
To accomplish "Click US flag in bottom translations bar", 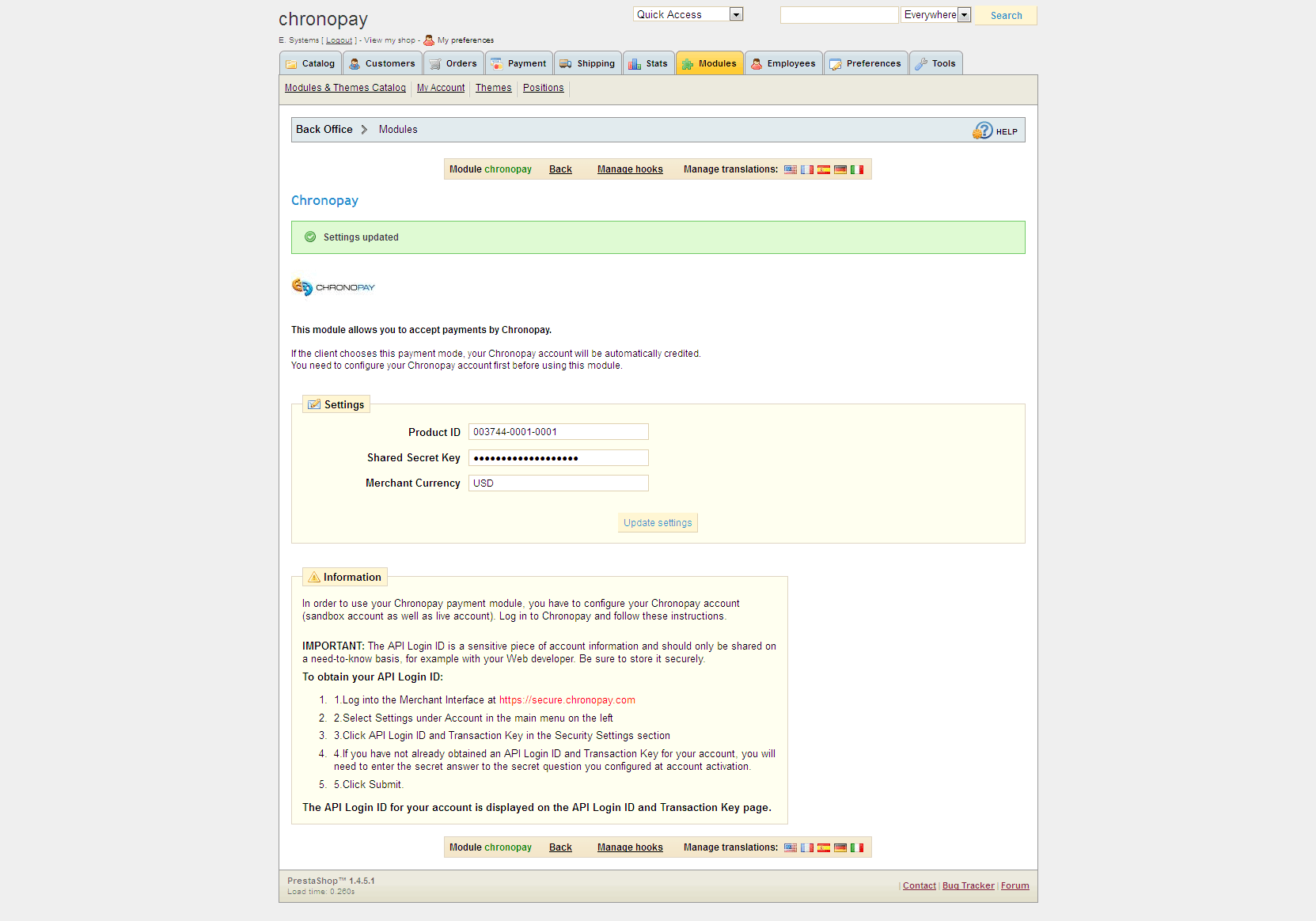I will click(x=791, y=847).
